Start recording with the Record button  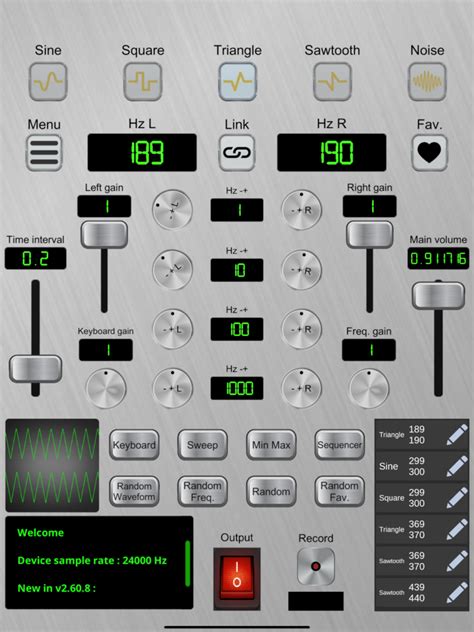click(316, 567)
